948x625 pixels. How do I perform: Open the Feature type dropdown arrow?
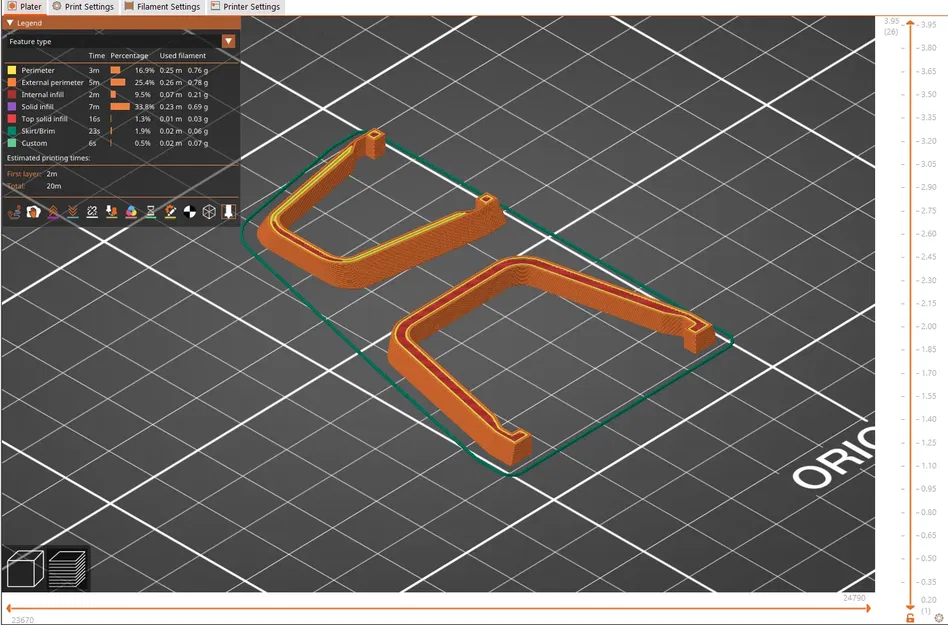click(x=229, y=41)
